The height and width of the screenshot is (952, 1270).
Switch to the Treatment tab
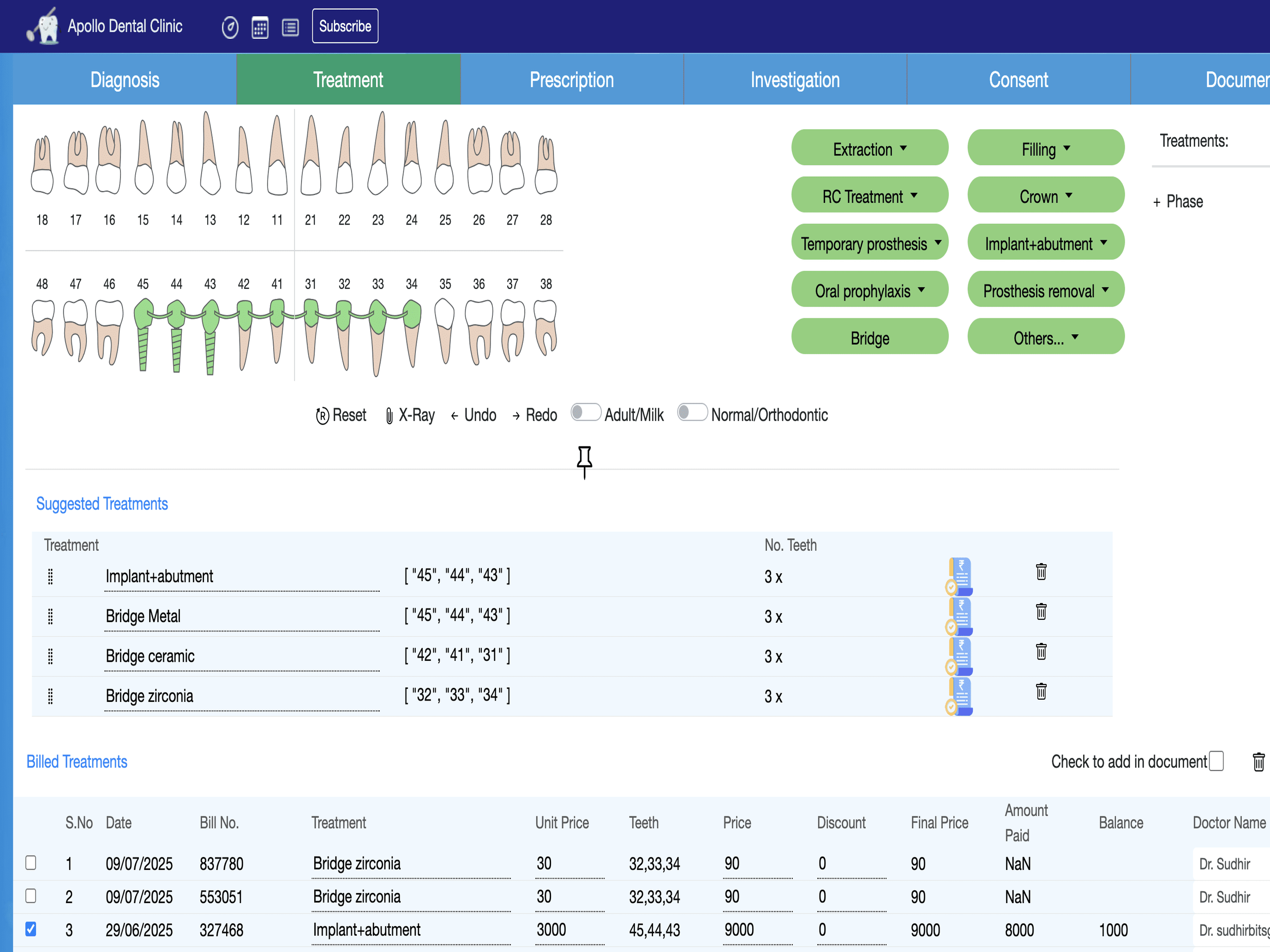(x=348, y=79)
